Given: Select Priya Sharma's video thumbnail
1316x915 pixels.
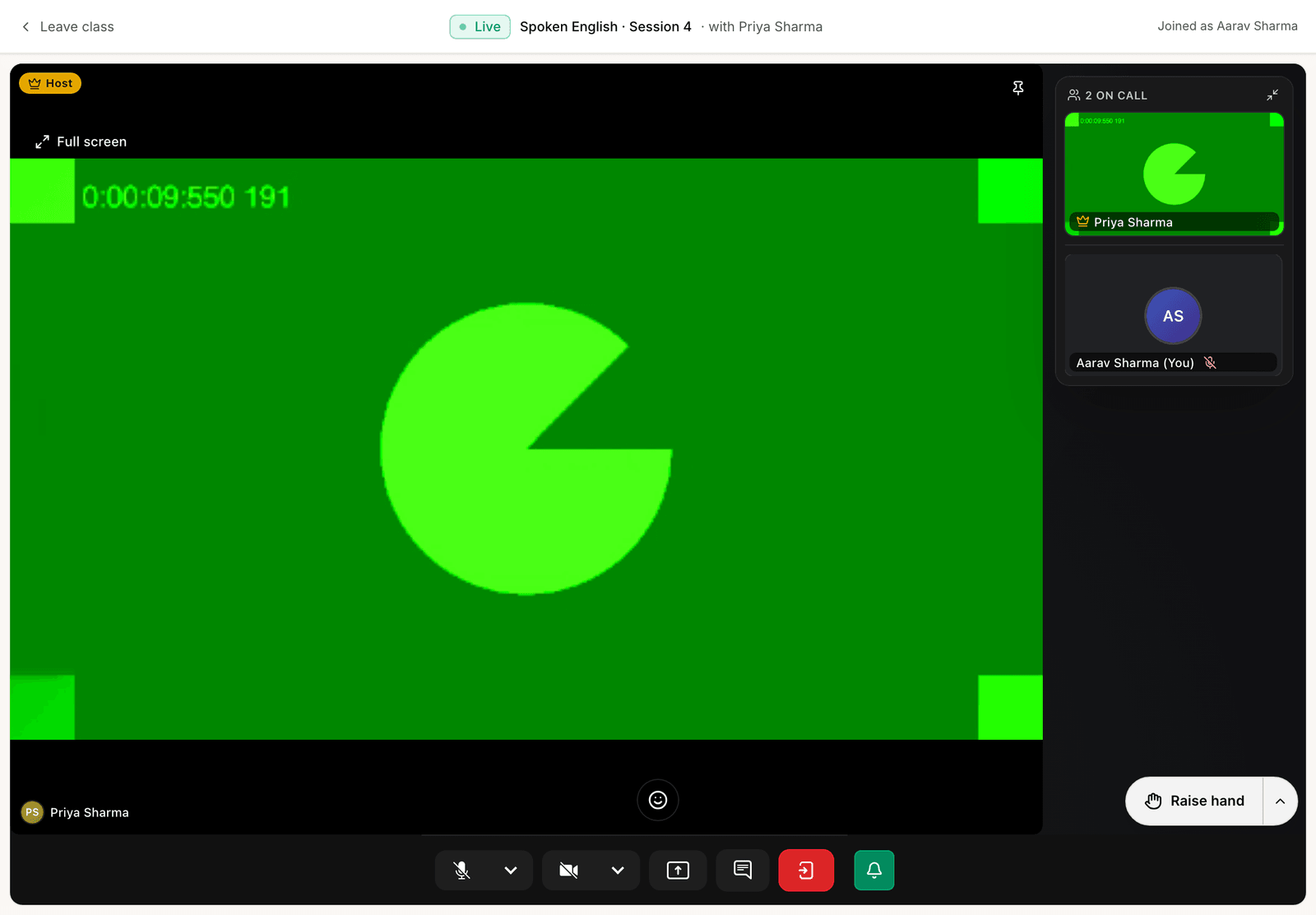Looking at the screenshot, I should [x=1174, y=174].
